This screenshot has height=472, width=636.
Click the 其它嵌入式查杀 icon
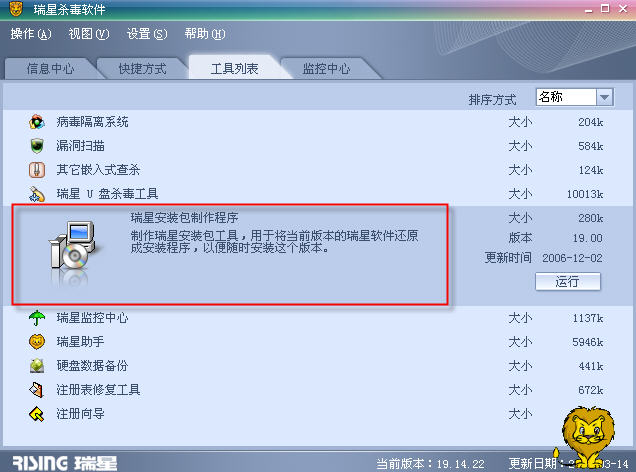click(x=37, y=169)
